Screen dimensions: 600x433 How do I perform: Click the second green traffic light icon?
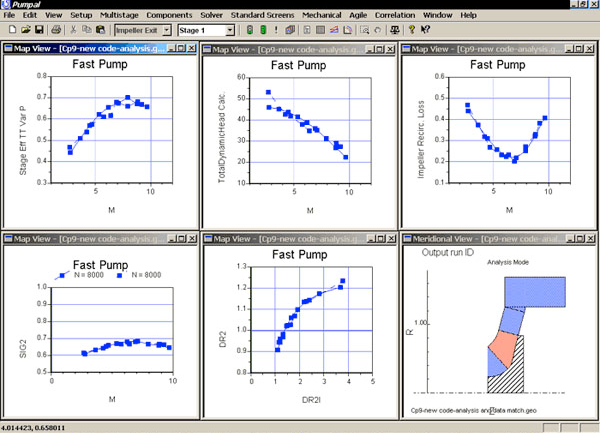coord(263,30)
